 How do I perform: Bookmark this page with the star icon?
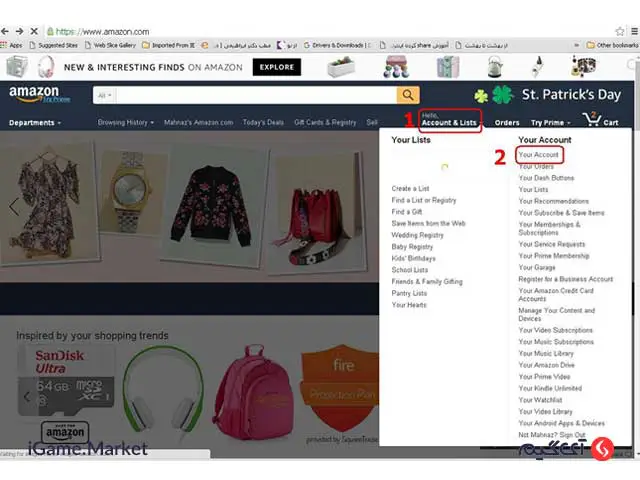tap(620, 31)
